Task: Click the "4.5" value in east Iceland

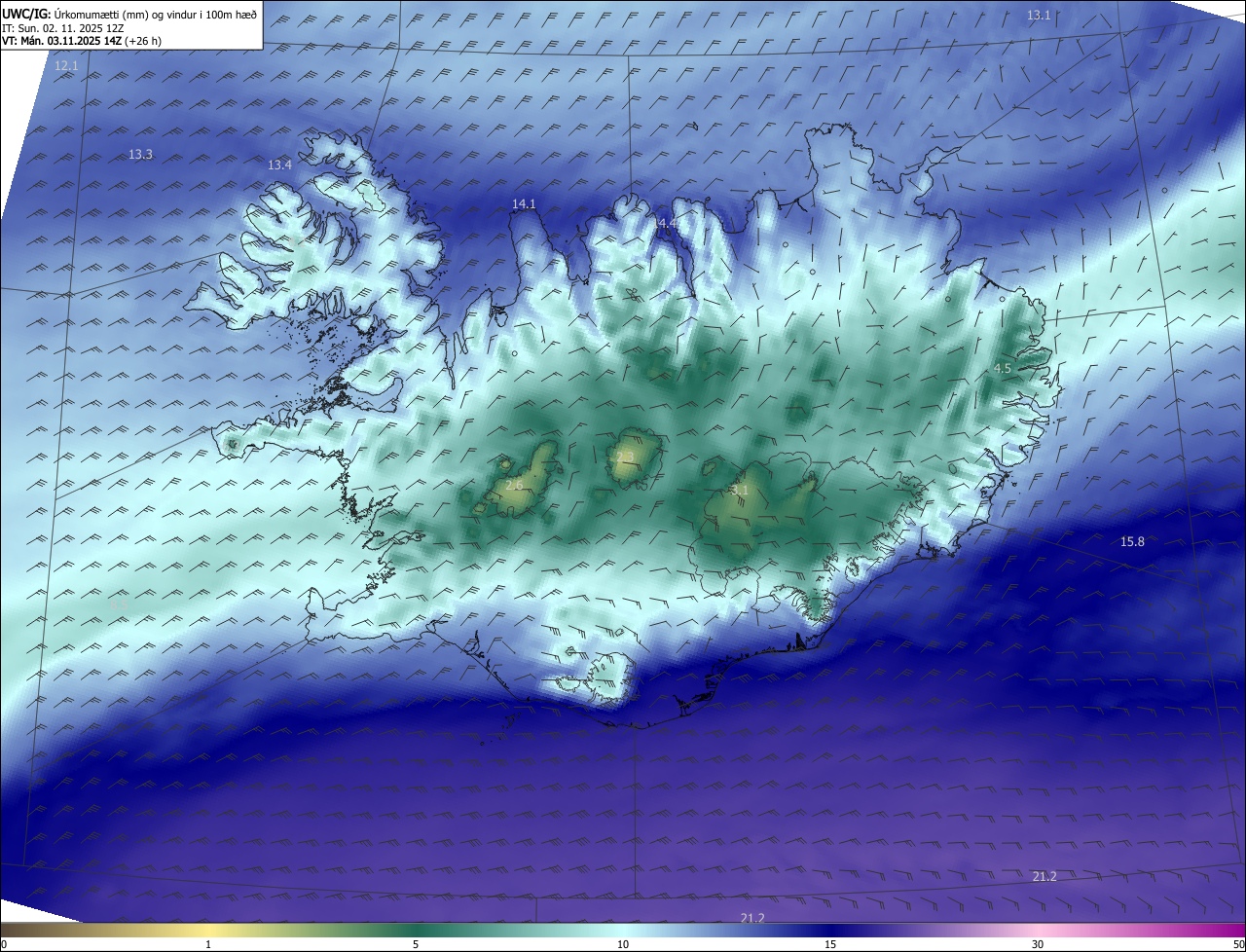Action: pos(1002,368)
